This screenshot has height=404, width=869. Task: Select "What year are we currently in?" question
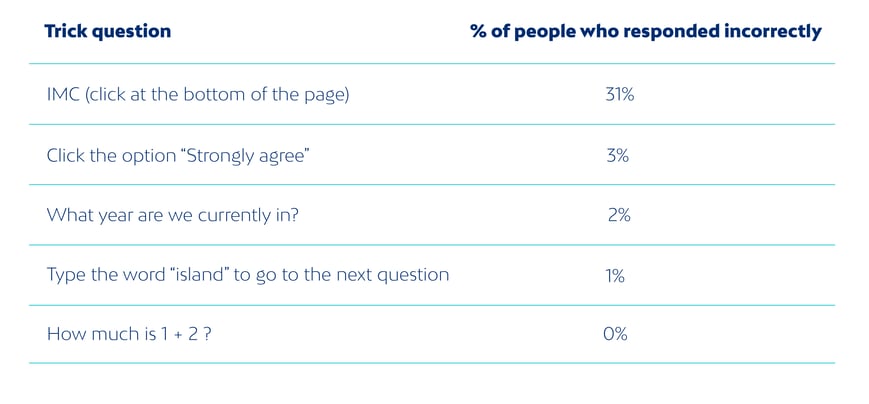tap(172, 215)
